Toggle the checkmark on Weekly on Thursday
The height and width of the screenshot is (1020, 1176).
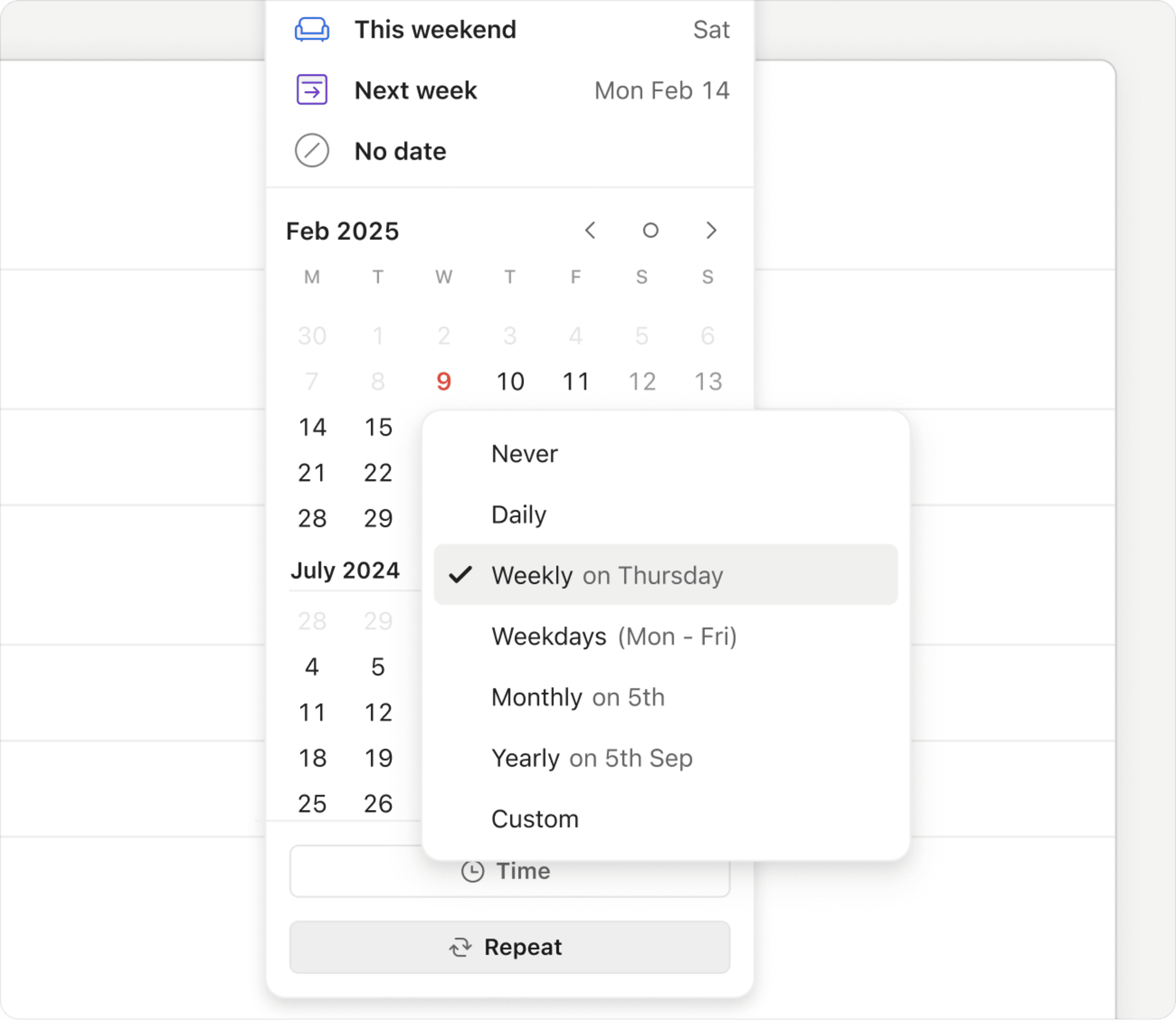462,575
